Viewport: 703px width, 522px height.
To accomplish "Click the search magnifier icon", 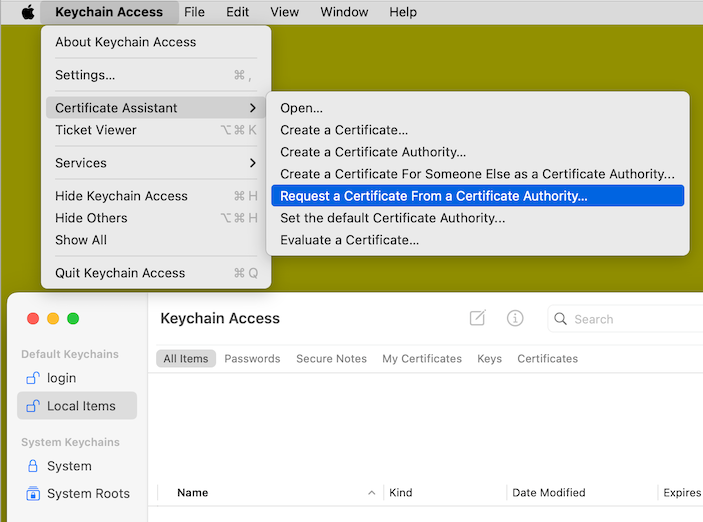I will tap(561, 319).
